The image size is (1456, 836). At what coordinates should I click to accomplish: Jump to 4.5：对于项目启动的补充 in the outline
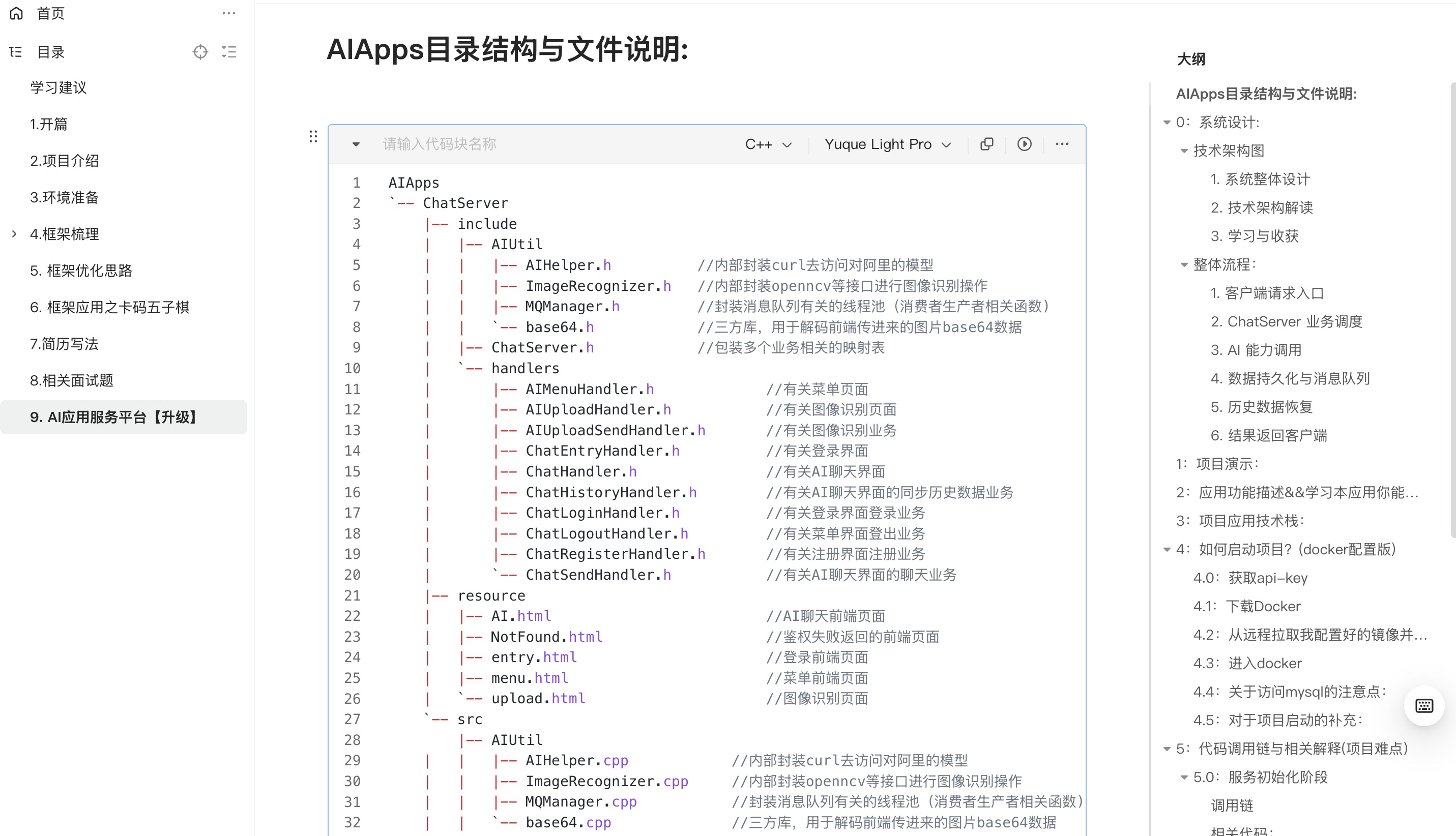point(1278,721)
